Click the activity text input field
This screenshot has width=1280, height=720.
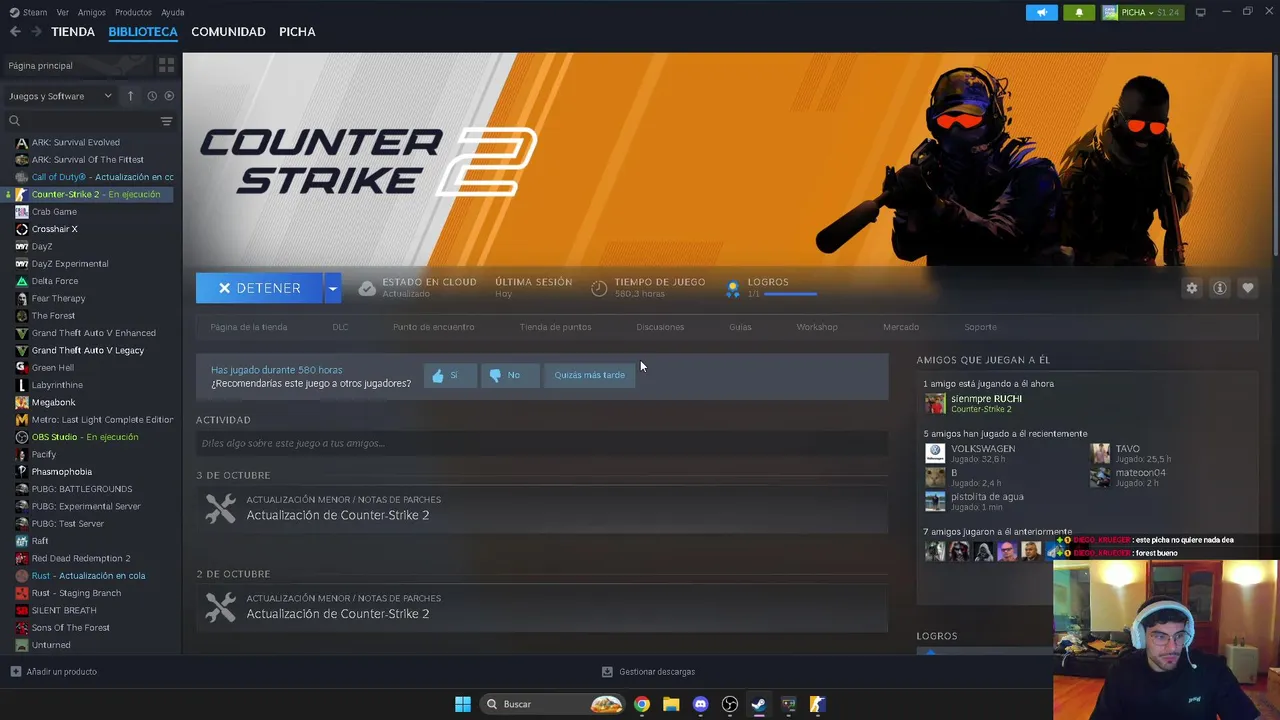[542, 443]
